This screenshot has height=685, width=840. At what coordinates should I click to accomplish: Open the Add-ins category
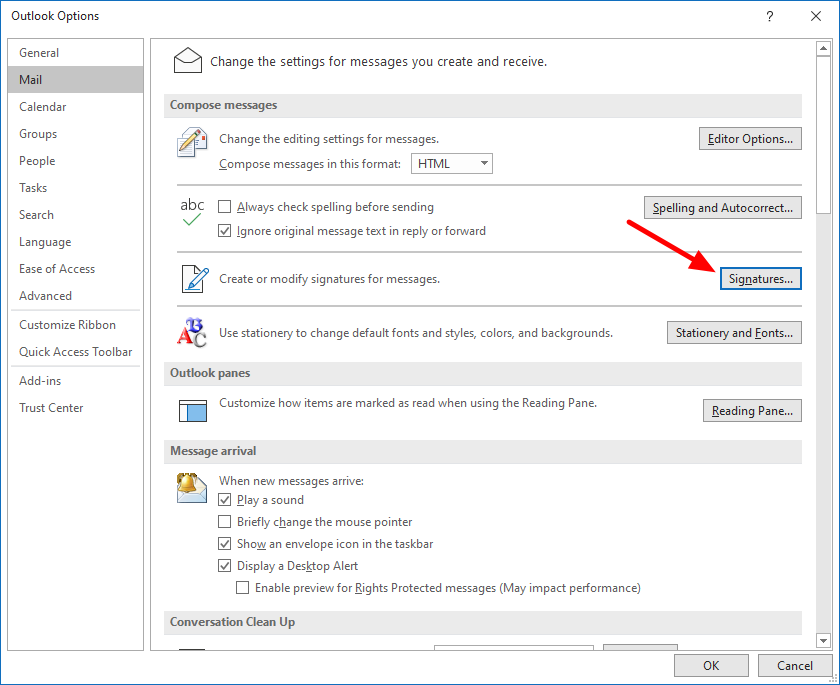pos(76,381)
